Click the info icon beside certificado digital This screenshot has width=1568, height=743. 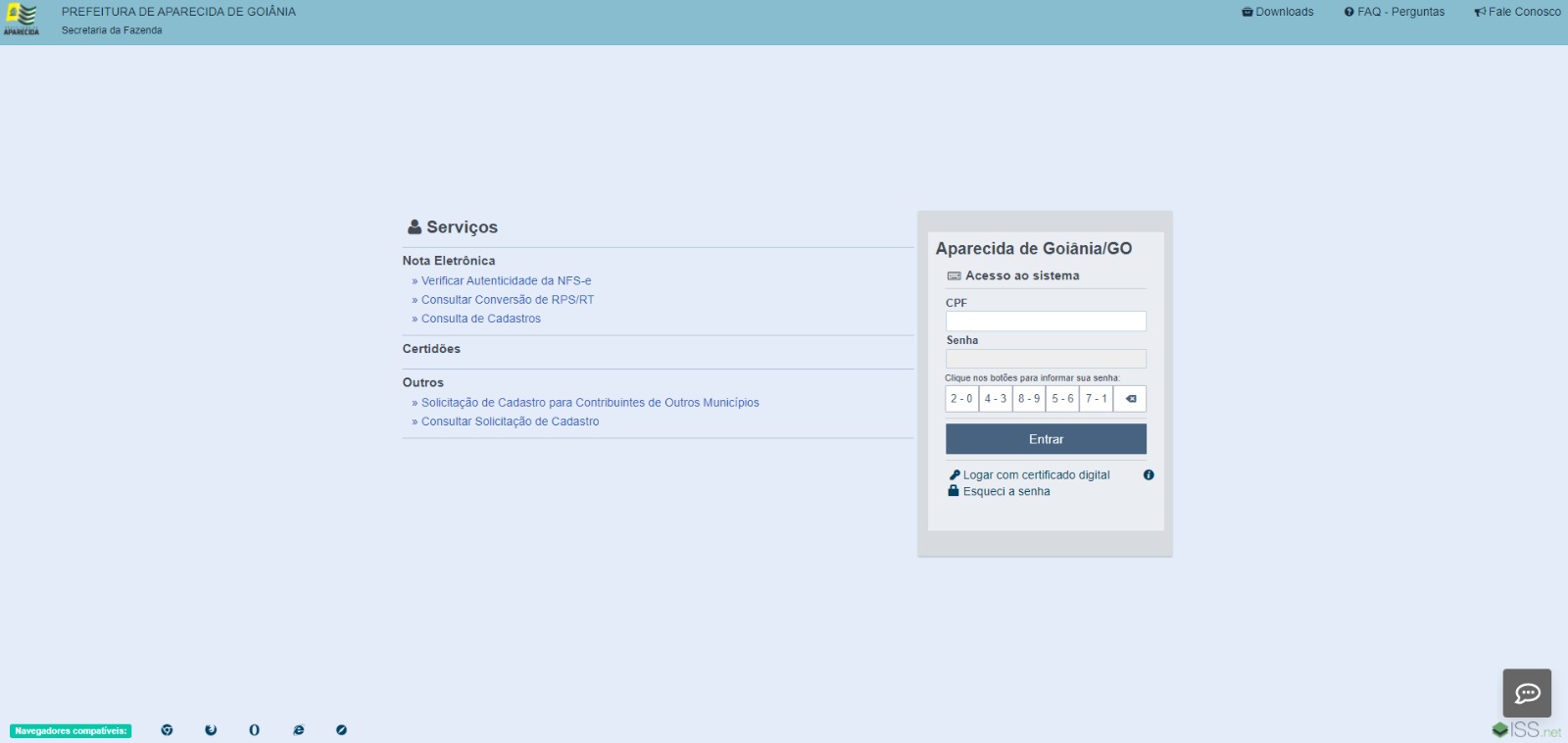point(1149,475)
